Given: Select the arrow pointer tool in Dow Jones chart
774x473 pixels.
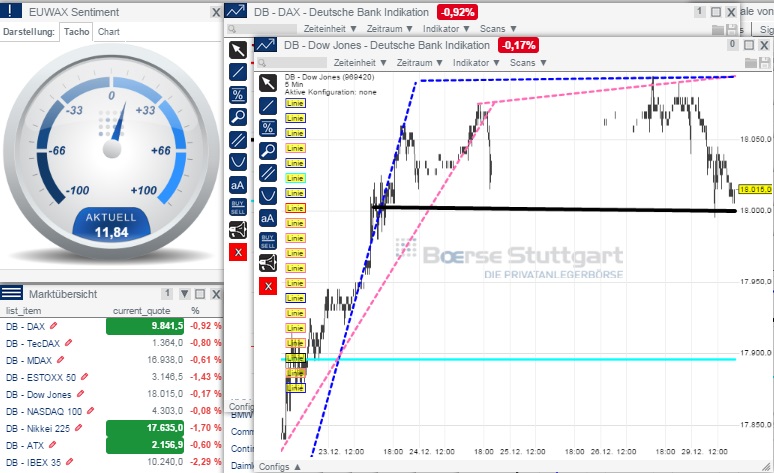Looking at the screenshot, I should coord(267,82).
